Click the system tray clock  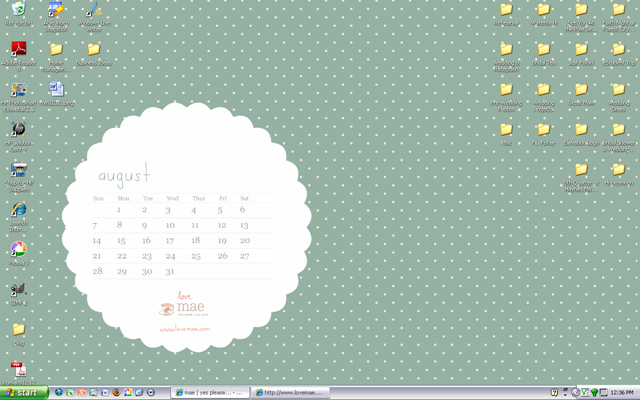[622, 393]
